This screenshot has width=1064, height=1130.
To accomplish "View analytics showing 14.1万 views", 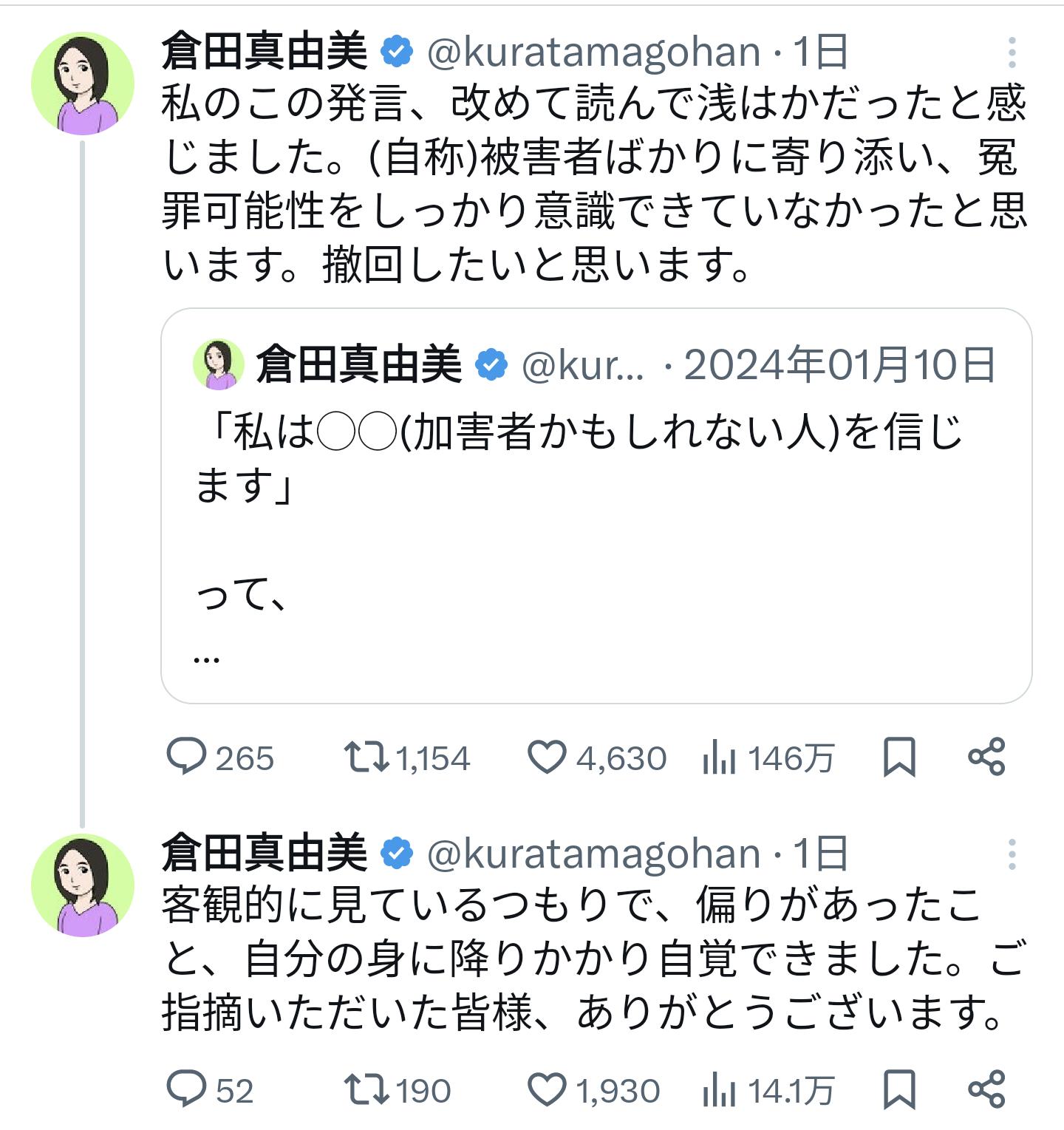I will coord(720,1090).
